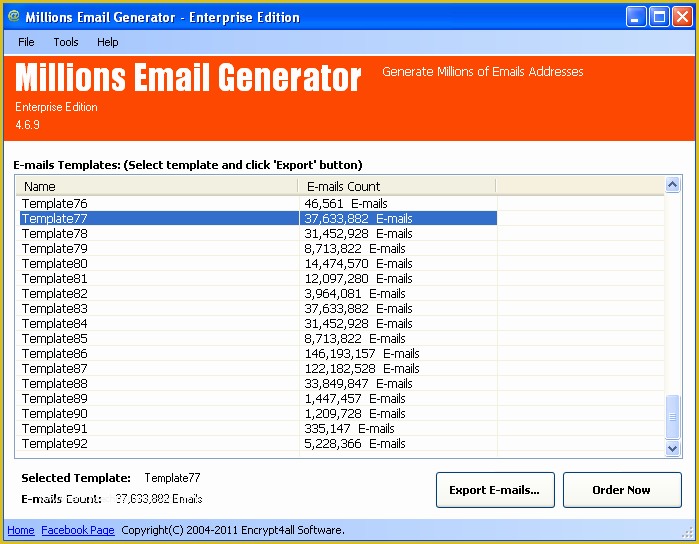This screenshot has width=699, height=544.
Task: Click the version number 4.6.9
Action: [x=27, y=125]
